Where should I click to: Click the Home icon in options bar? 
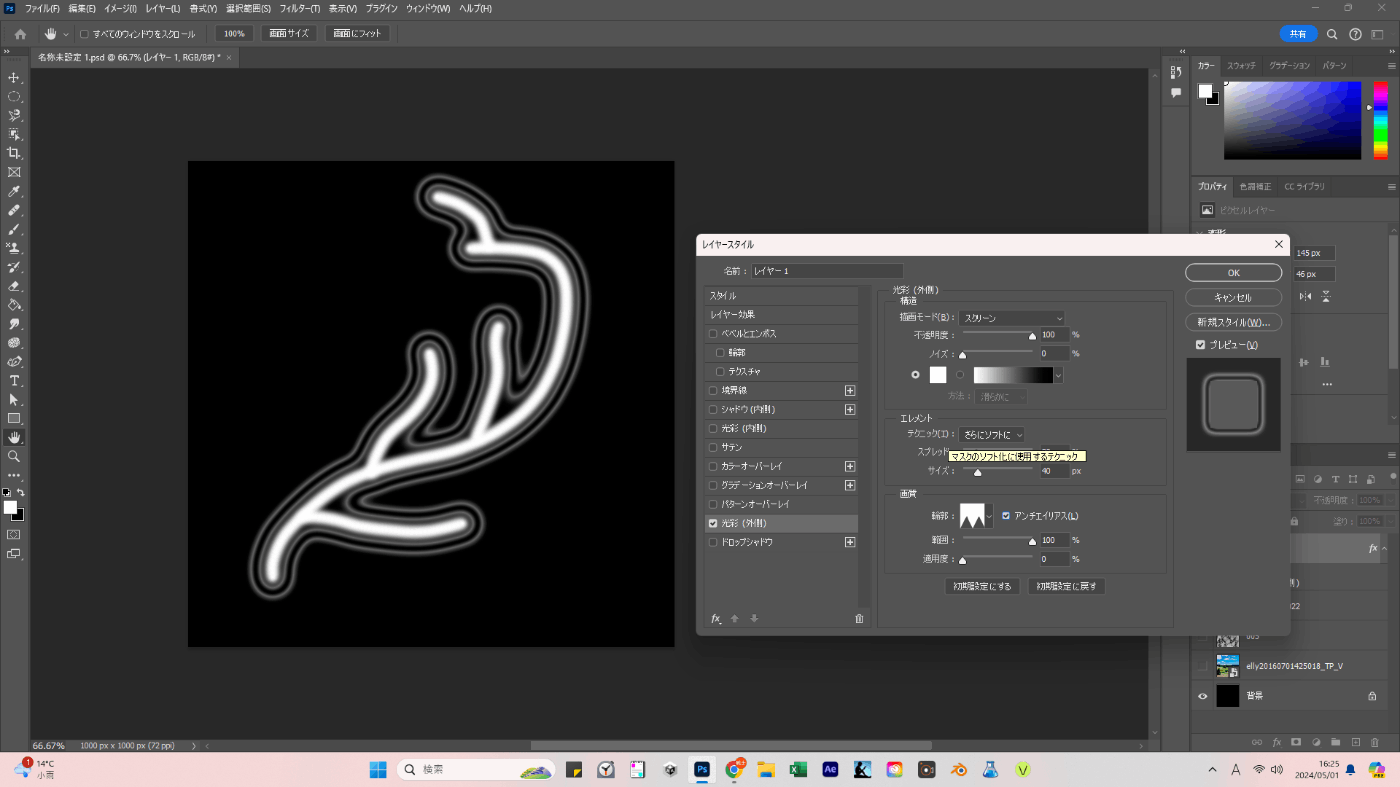click(20, 34)
